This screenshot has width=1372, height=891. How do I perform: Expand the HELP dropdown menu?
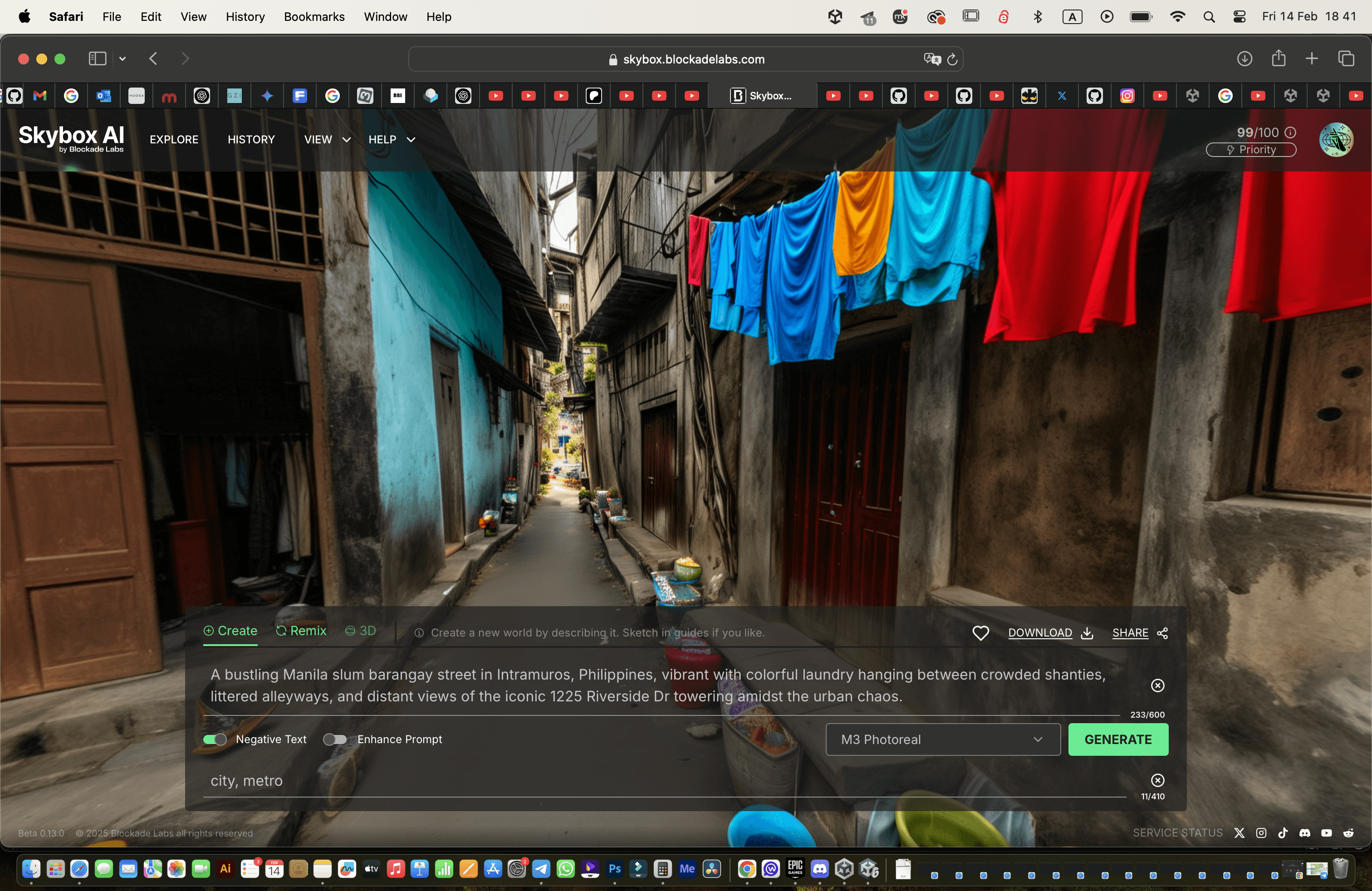[x=392, y=139]
